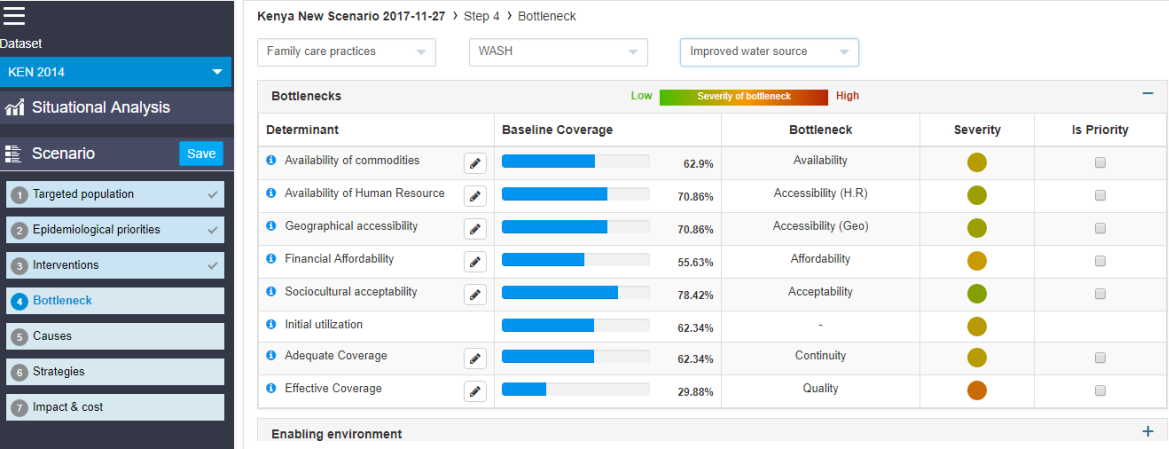
Task: Mark Effective Coverage row as priority
Action: [1100, 391]
